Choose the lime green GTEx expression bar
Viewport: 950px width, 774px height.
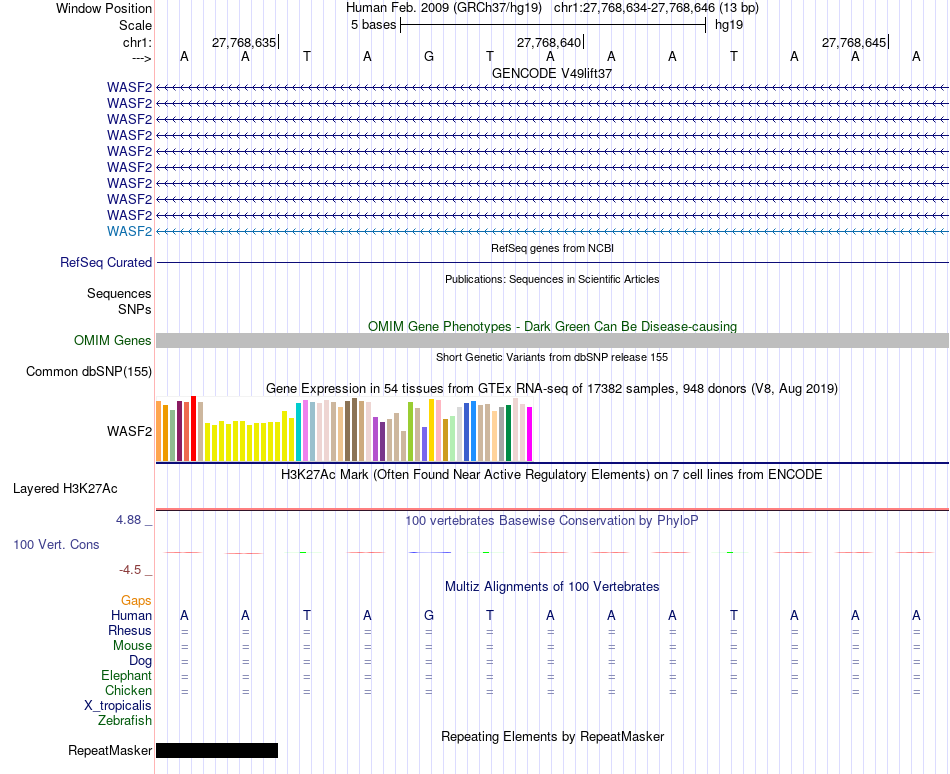410,432
